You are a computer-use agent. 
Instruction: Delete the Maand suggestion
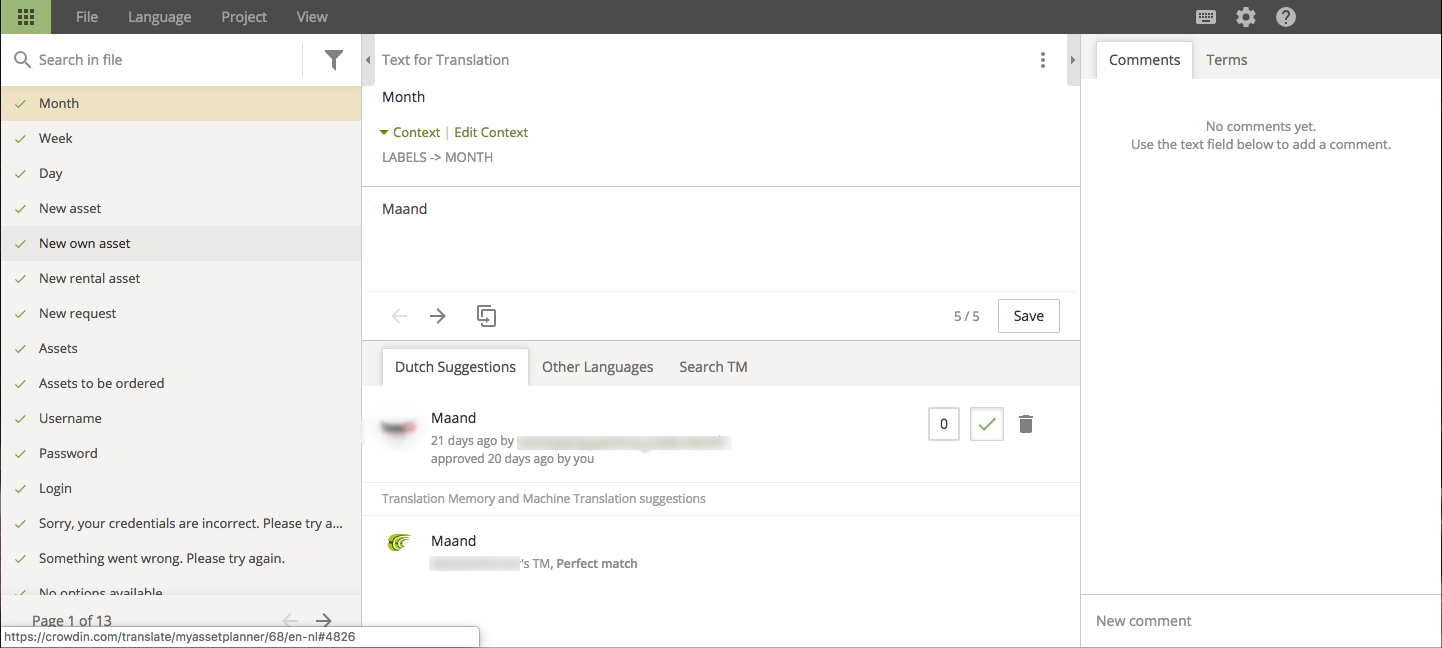[1026, 424]
